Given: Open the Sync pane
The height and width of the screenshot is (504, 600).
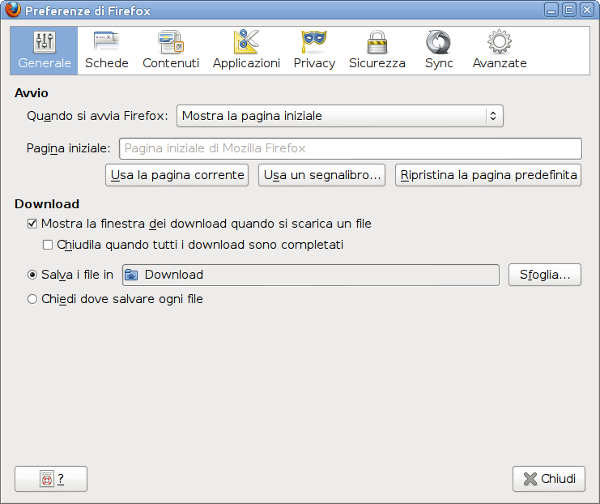Looking at the screenshot, I should pyautogui.click(x=439, y=51).
